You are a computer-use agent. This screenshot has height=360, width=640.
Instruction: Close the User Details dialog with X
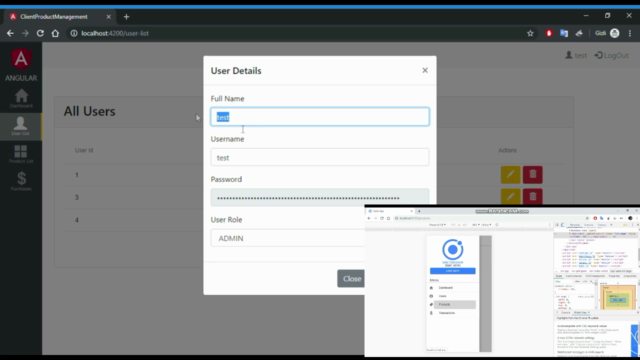pyautogui.click(x=425, y=70)
